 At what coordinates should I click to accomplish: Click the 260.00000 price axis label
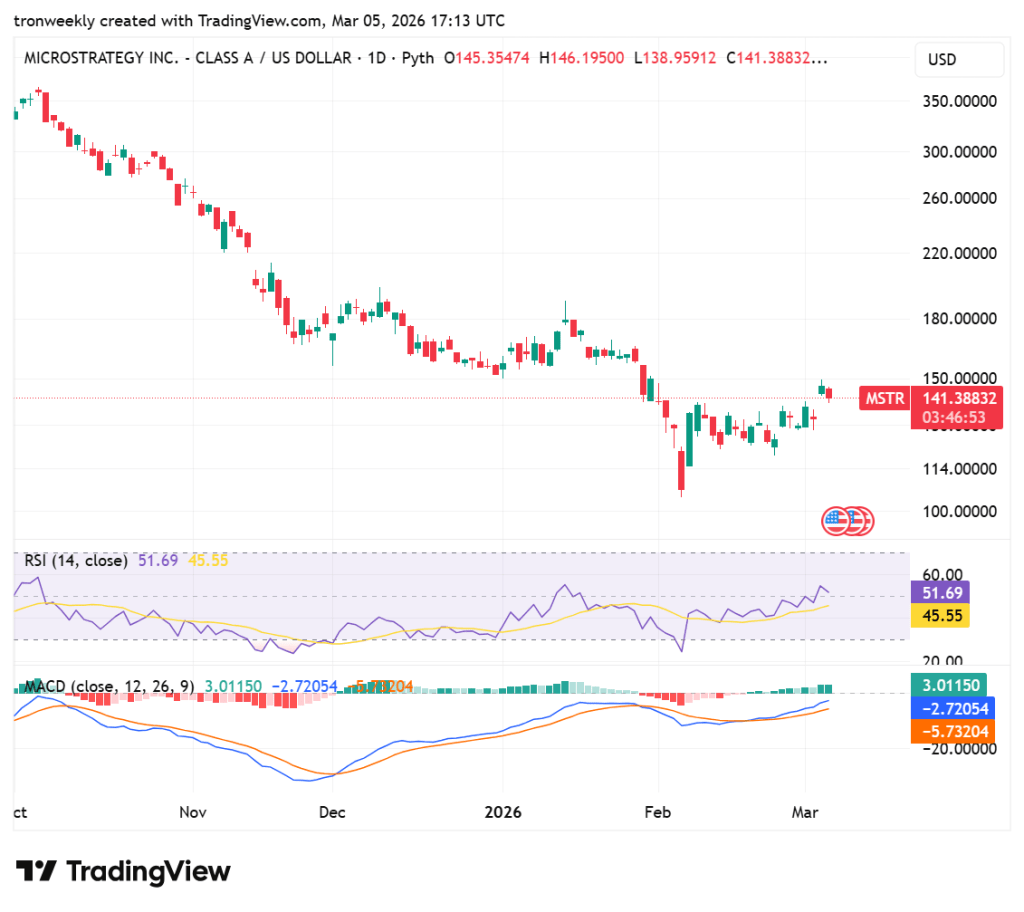pyautogui.click(x=959, y=198)
